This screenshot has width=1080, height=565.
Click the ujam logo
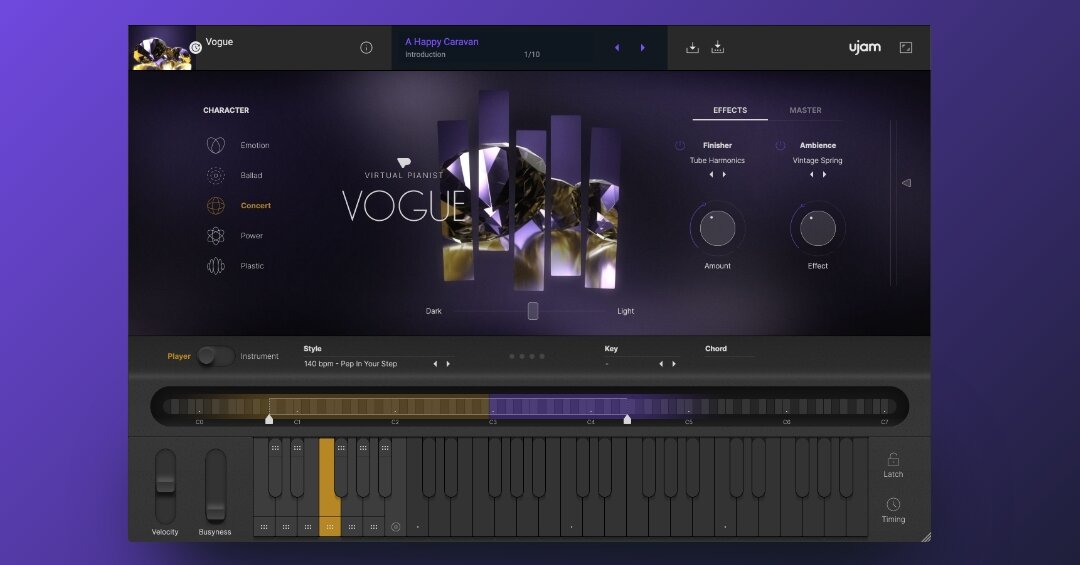point(864,47)
